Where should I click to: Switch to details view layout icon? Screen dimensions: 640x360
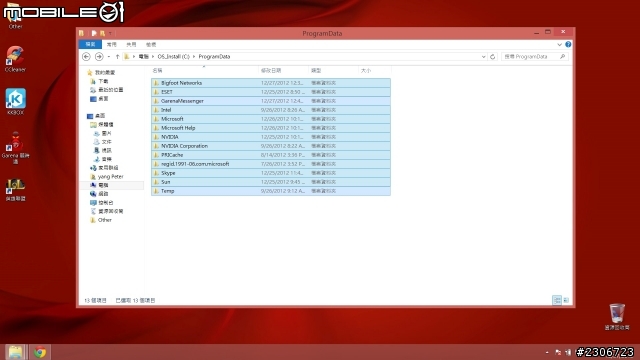tap(557, 300)
